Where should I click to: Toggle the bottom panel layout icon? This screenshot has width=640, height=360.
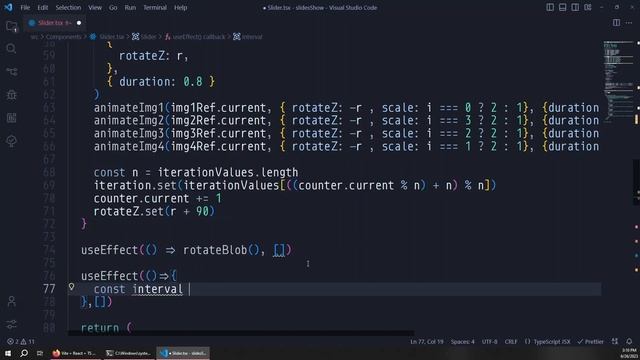562,7
